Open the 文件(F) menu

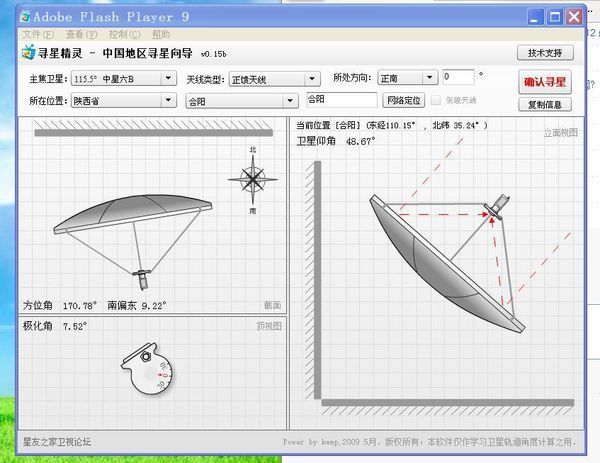pos(38,34)
